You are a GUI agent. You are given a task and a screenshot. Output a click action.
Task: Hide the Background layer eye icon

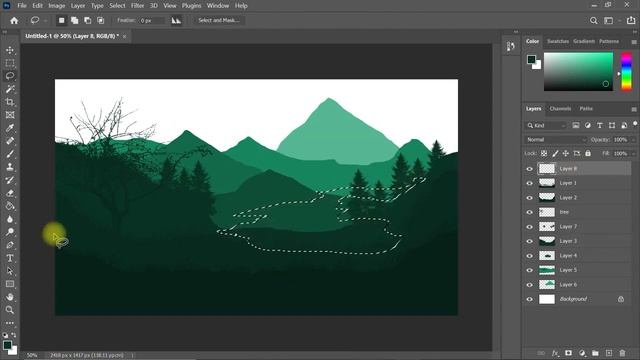click(529, 299)
